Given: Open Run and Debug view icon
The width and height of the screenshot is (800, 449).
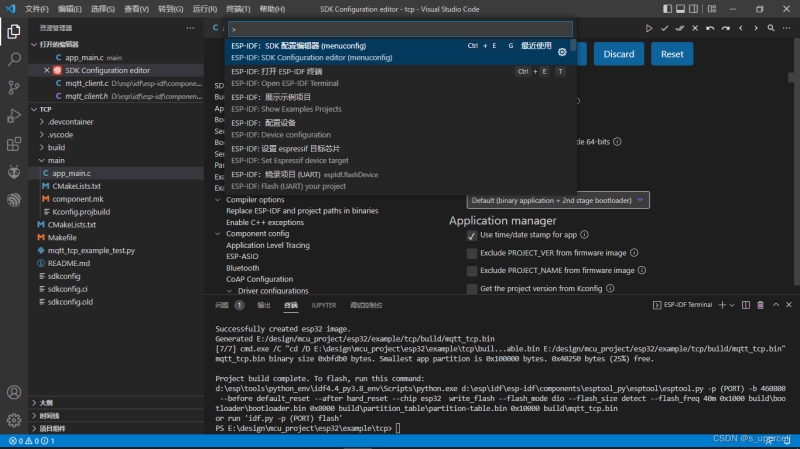Looking at the screenshot, I should tap(14, 116).
